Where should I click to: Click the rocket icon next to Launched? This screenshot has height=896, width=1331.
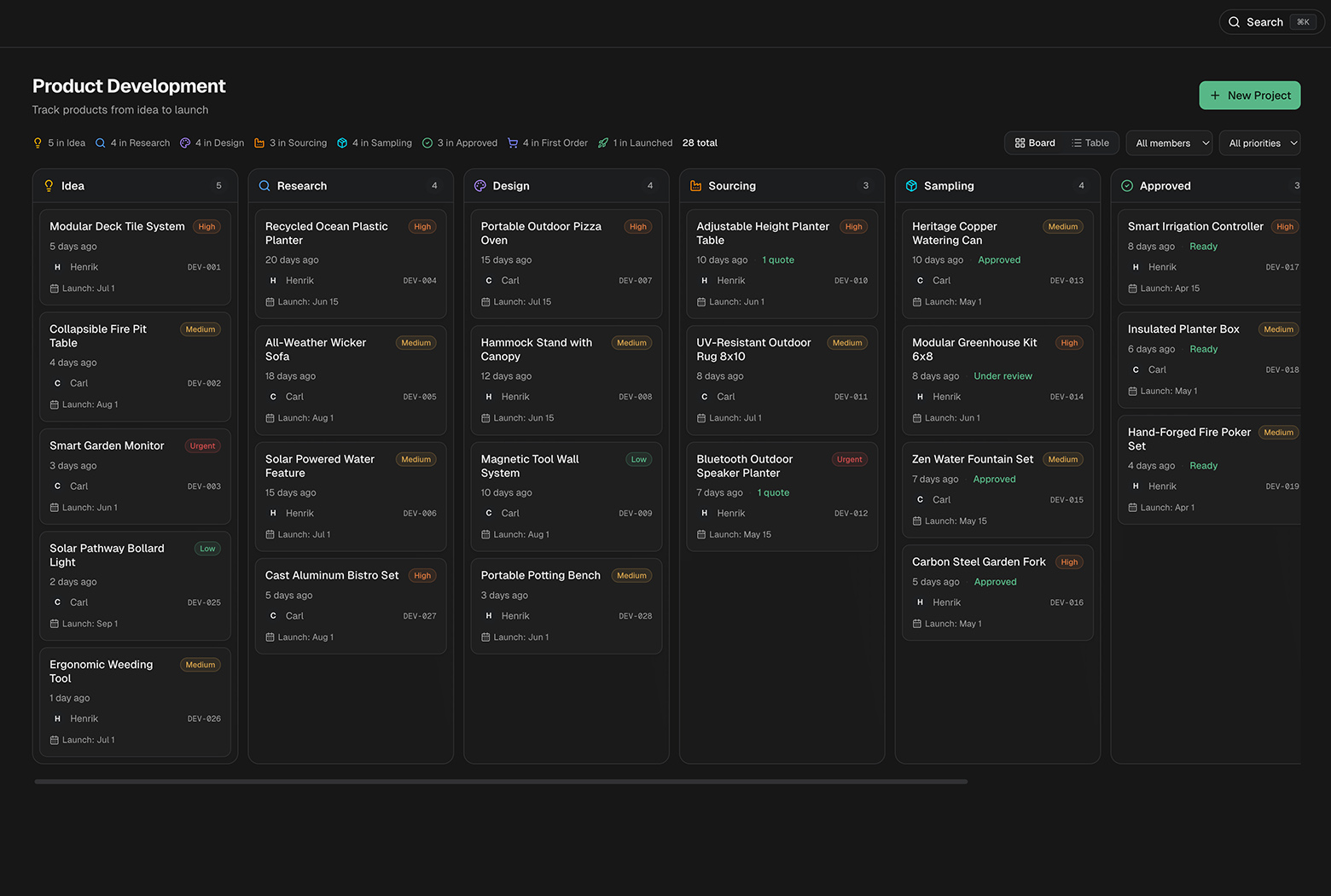(604, 143)
